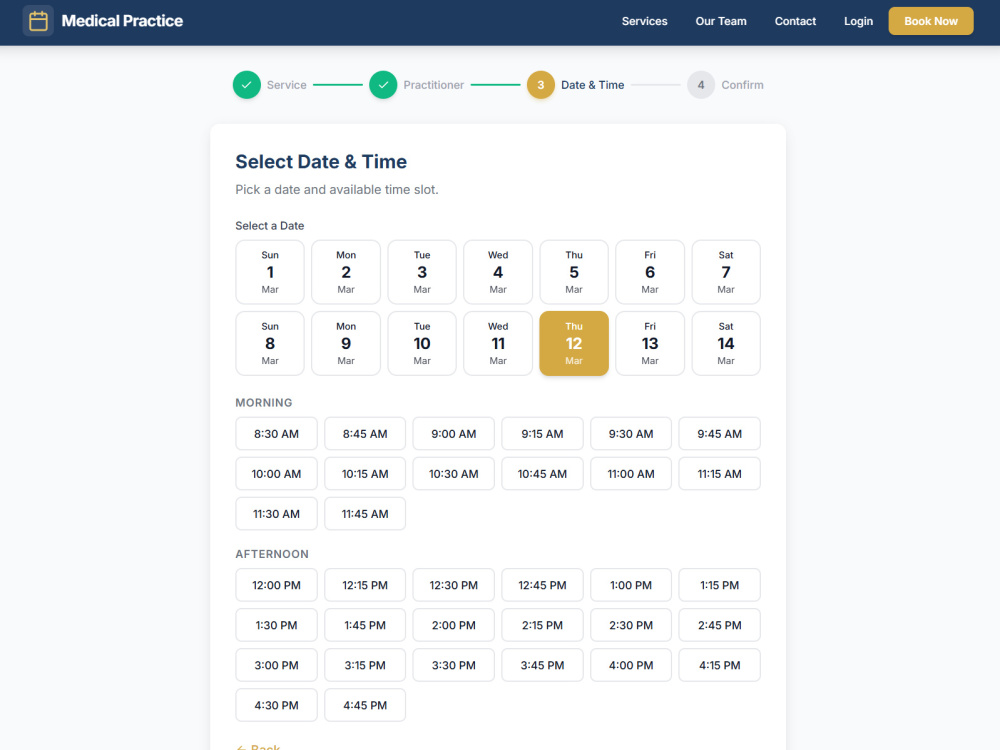The image size is (1000, 750).
Task: Choose the 8:45 AM time slot
Action: pyautogui.click(x=365, y=434)
